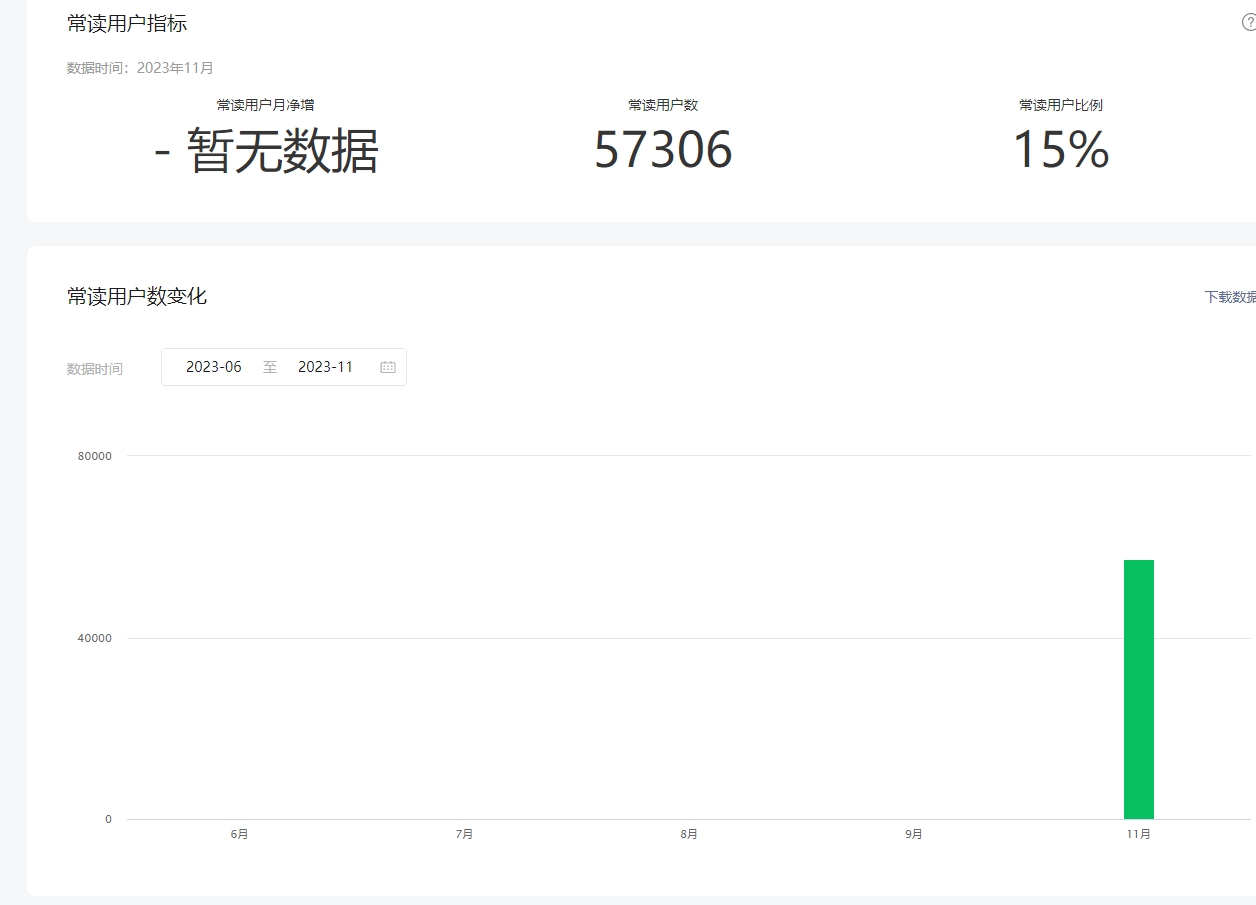Click the 常读用户比例 metric label
This screenshot has width=1256, height=905.
click(1061, 105)
